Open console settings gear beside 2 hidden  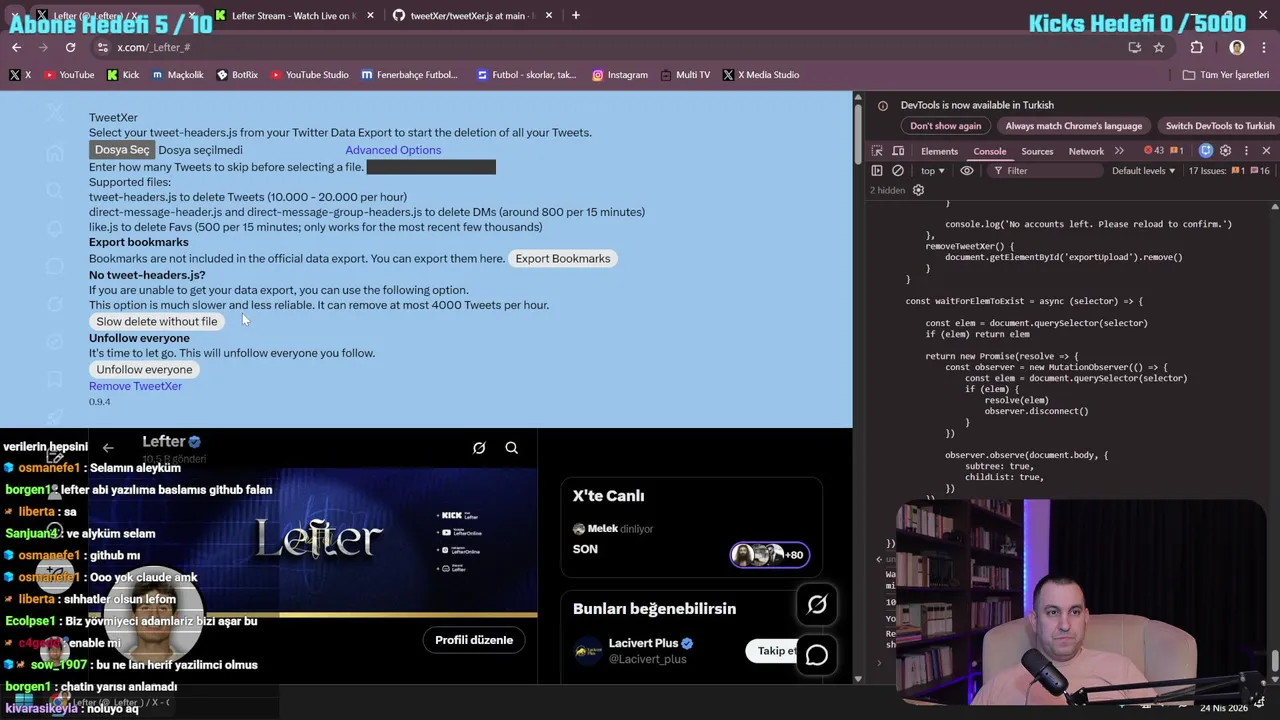click(x=918, y=190)
